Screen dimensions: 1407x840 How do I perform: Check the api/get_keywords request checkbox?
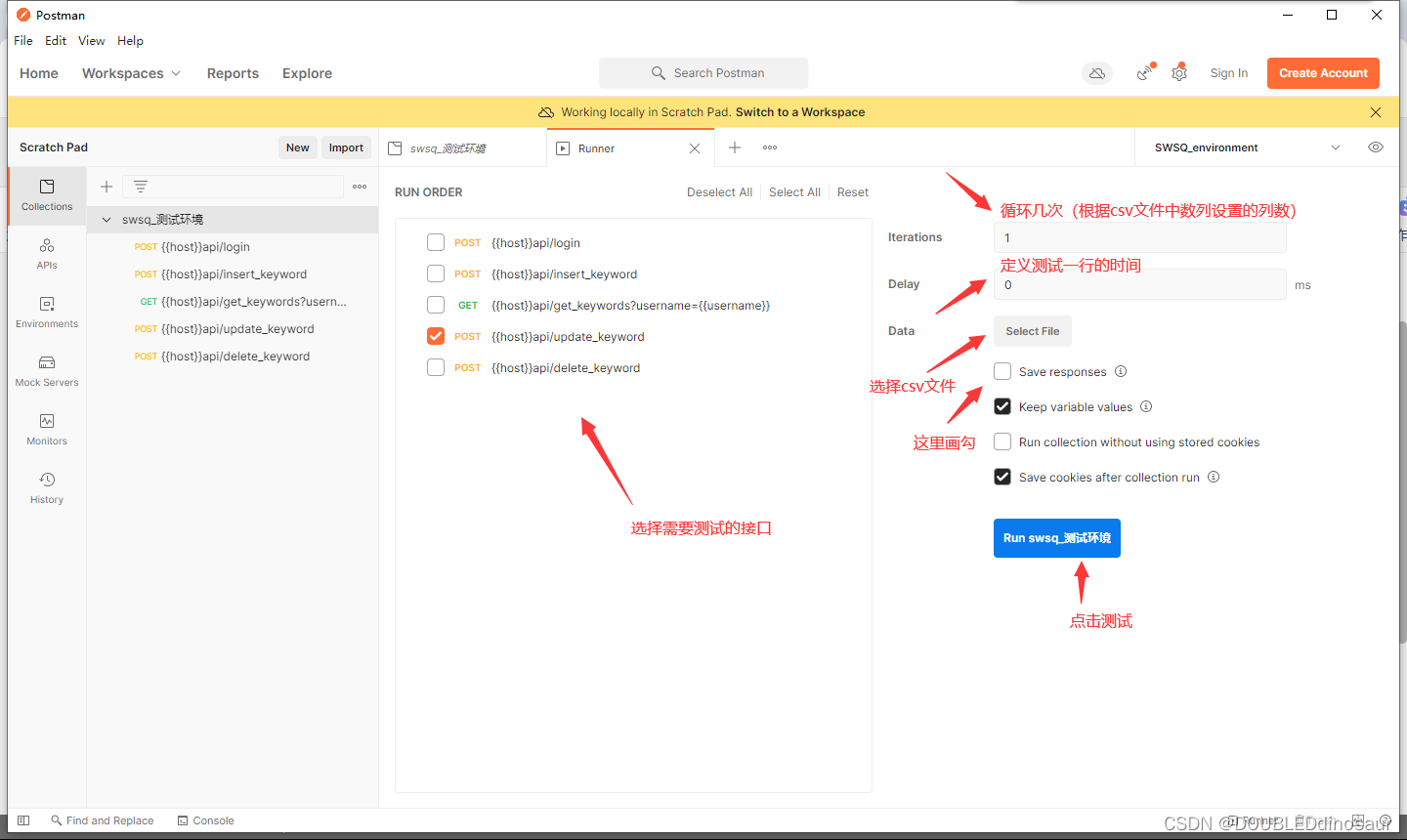pos(436,305)
